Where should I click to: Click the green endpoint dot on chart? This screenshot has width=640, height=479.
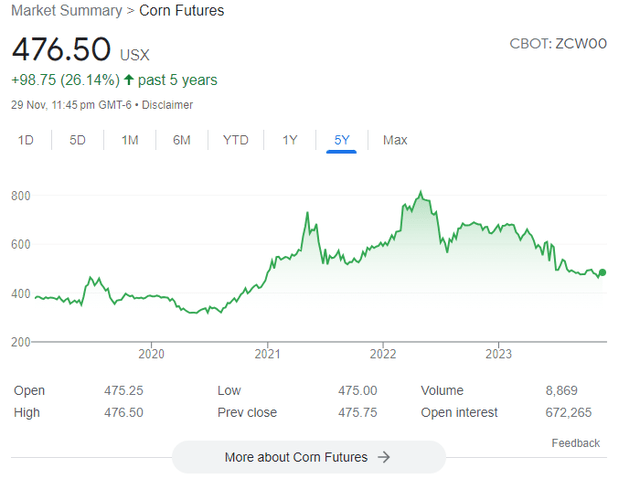point(602,273)
